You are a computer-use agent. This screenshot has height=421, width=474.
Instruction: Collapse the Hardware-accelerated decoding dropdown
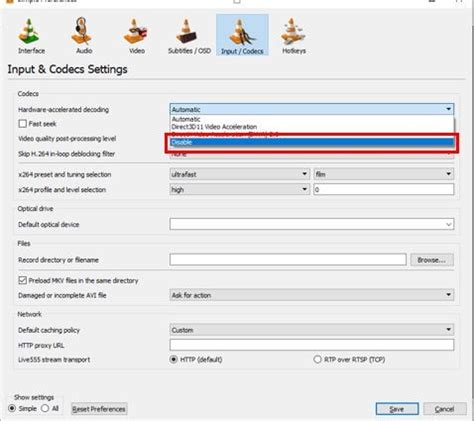coord(312,109)
